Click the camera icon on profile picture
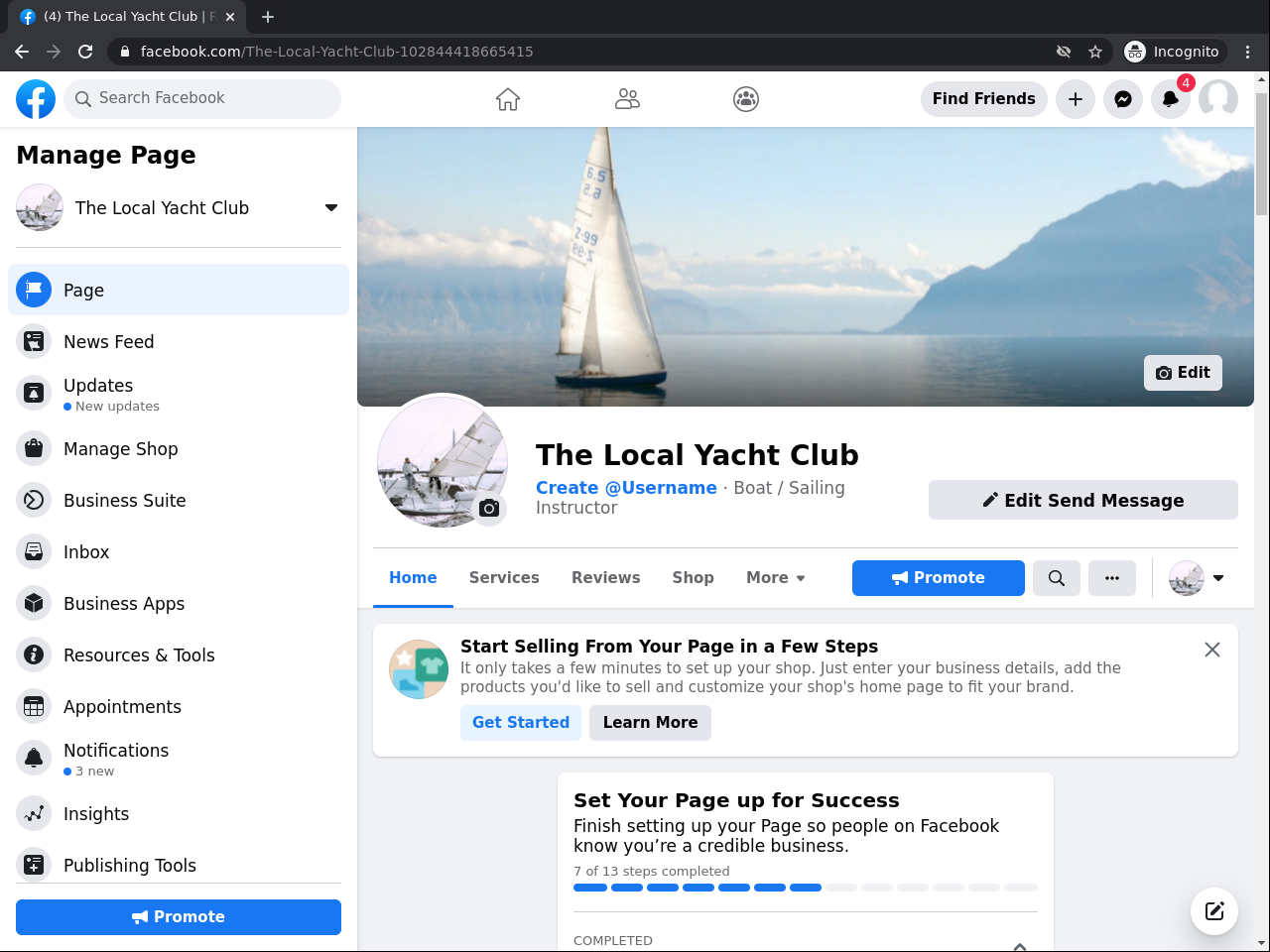The height and width of the screenshot is (952, 1270). pyautogui.click(x=489, y=508)
